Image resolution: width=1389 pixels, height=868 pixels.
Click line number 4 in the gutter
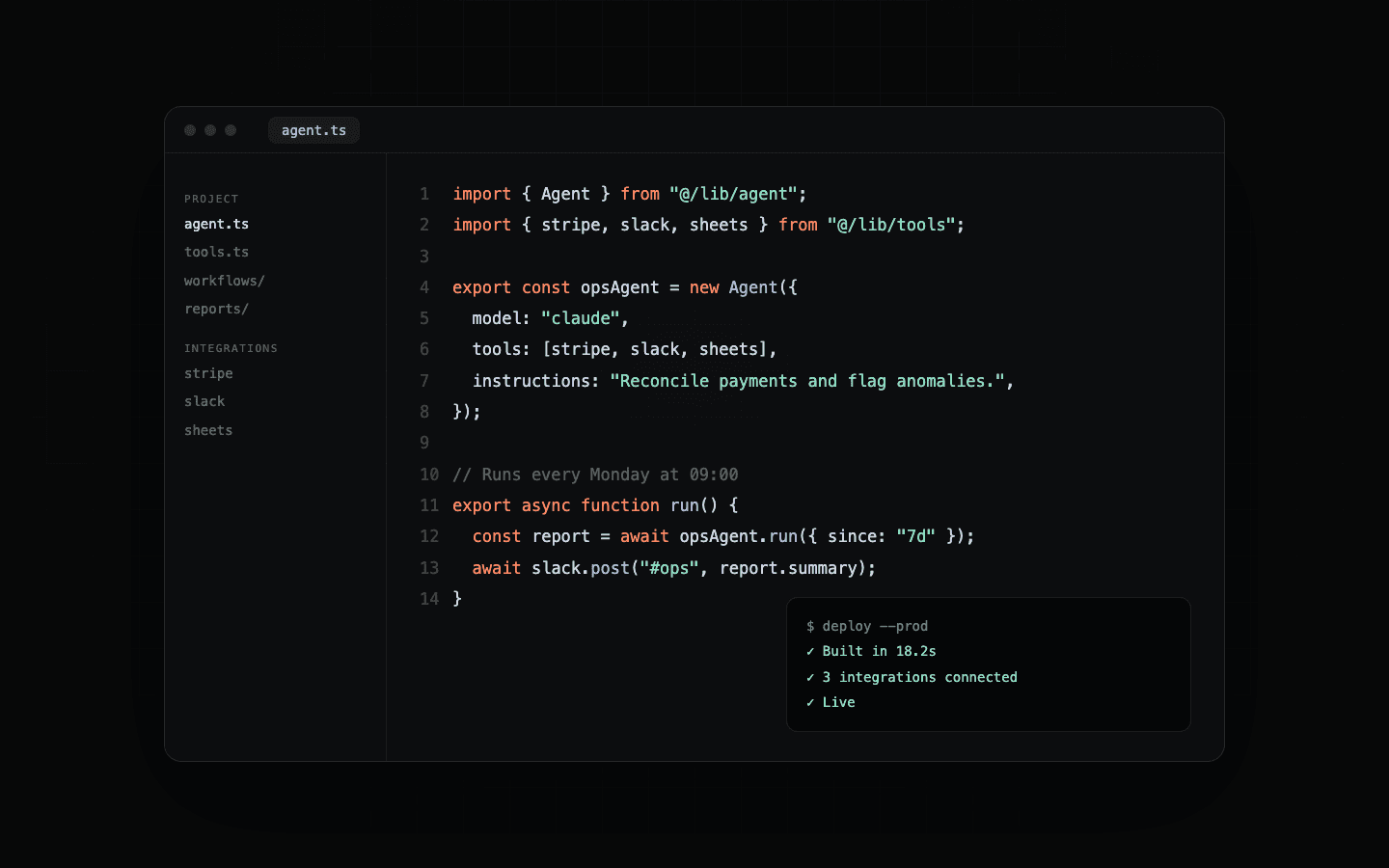424,287
